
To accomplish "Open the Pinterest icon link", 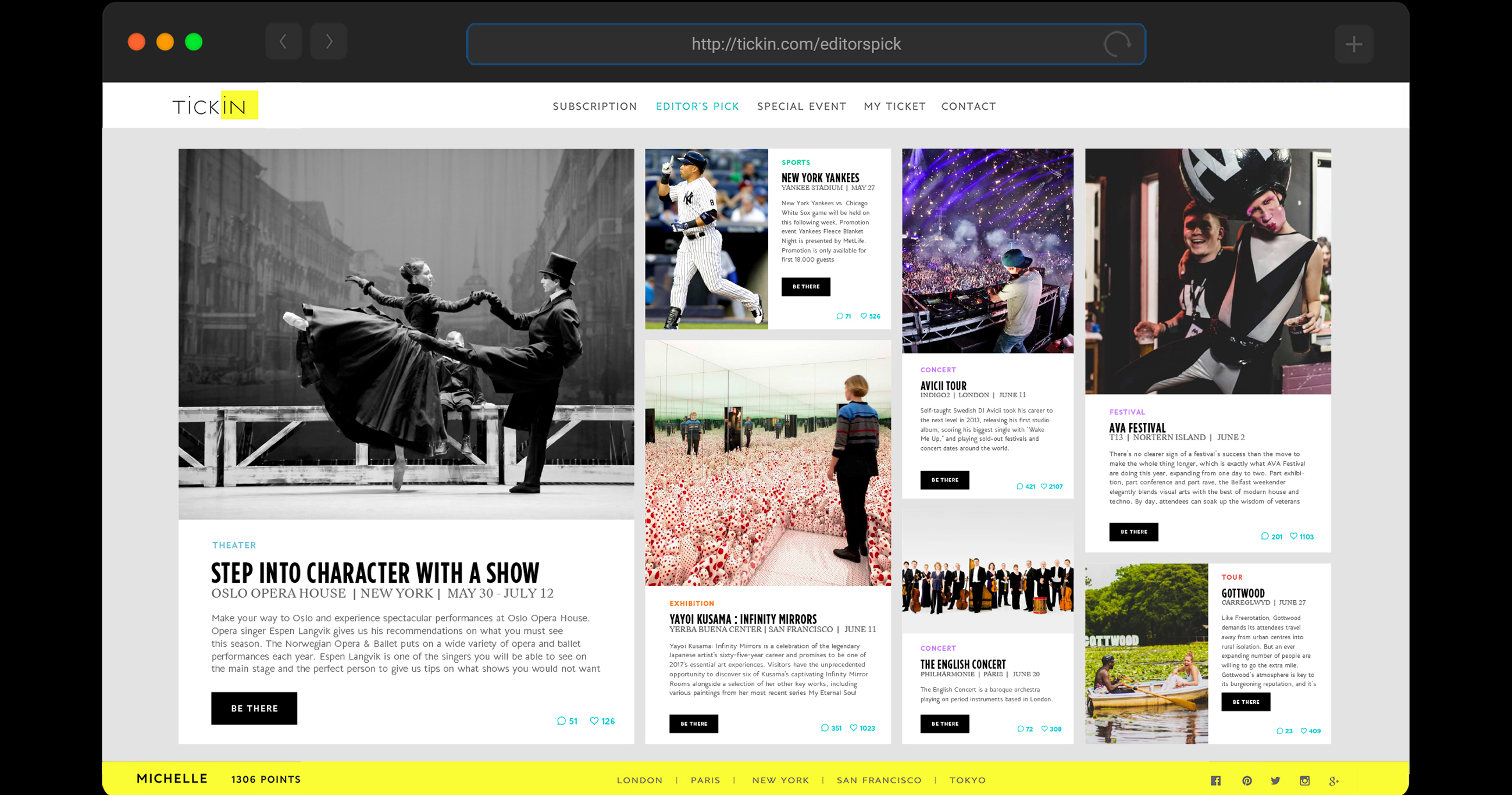I will point(1247,780).
